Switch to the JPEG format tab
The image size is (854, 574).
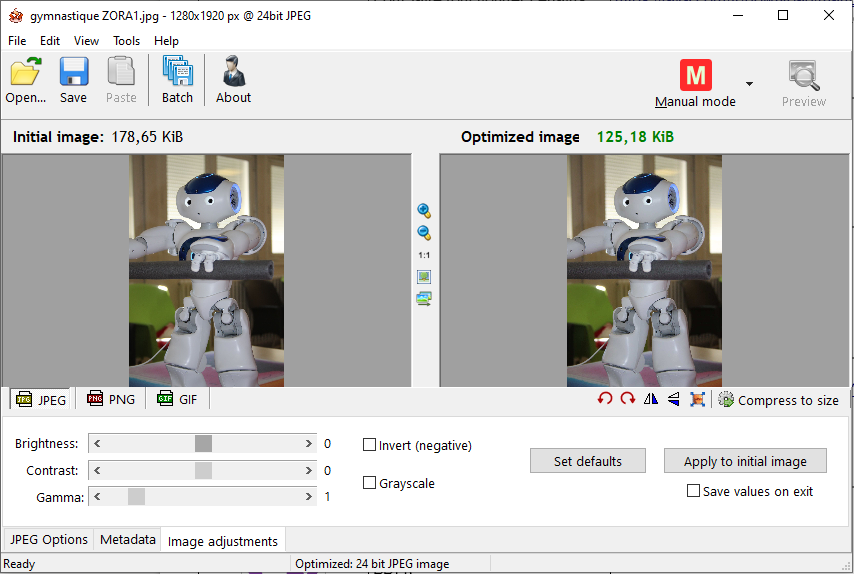41,400
